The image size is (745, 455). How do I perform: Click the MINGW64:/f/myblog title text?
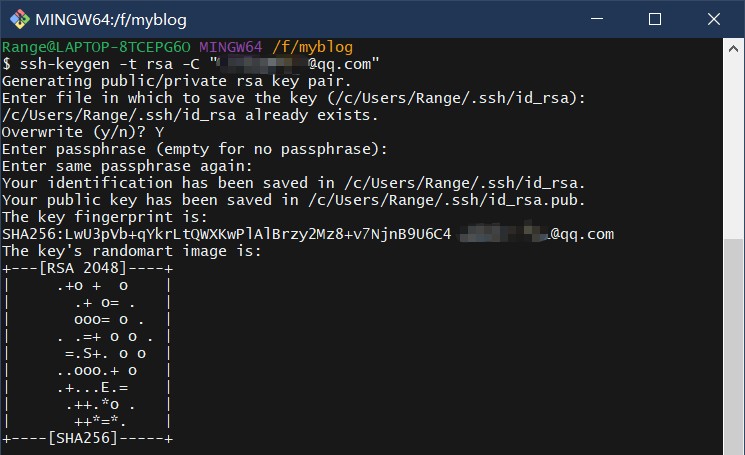(x=111, y=20)
